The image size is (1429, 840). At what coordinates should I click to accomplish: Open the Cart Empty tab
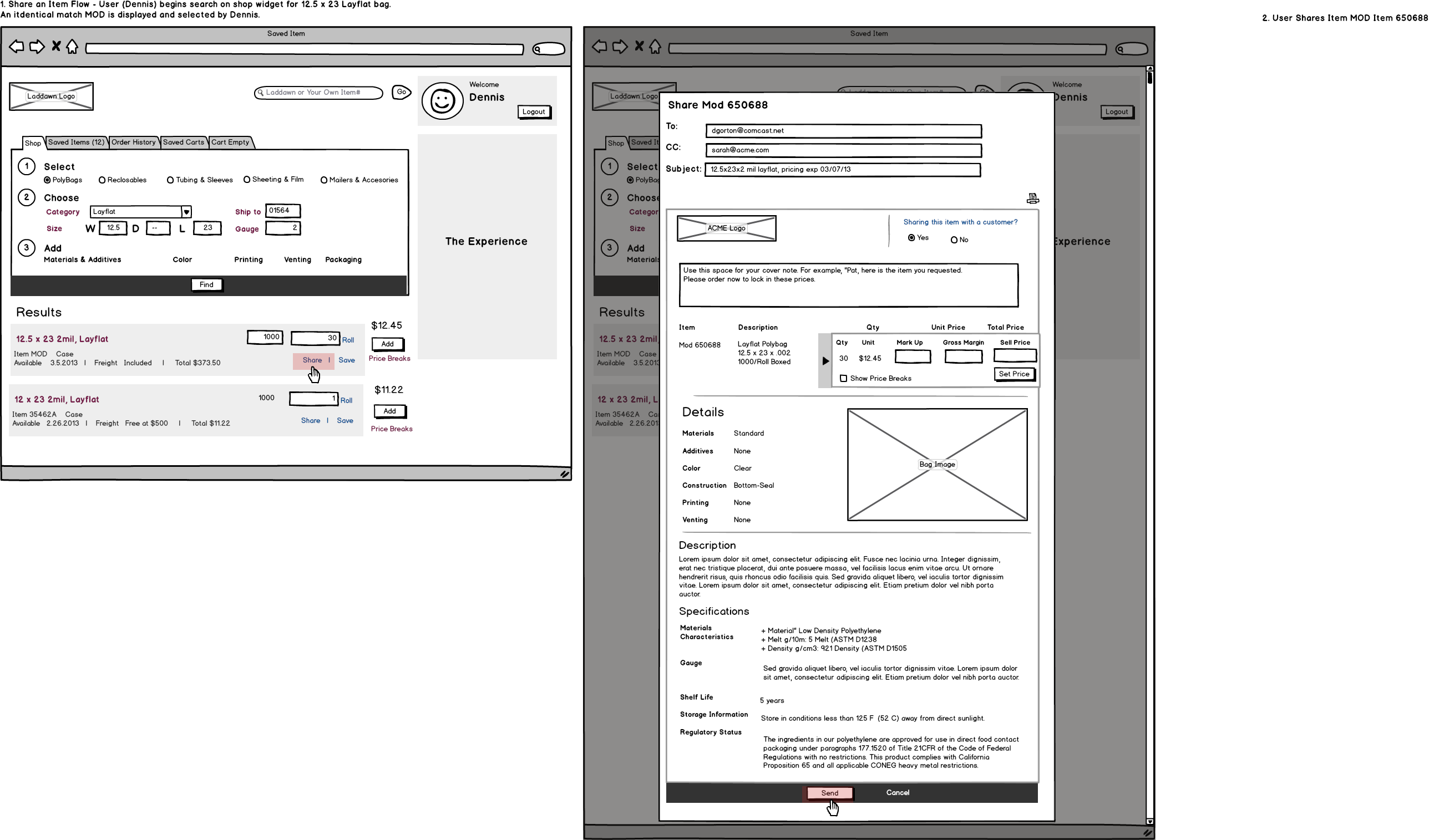230,142
